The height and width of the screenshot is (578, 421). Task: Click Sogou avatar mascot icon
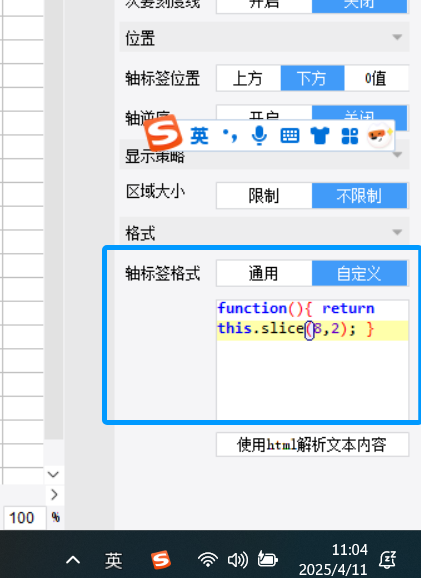(380, 135)
